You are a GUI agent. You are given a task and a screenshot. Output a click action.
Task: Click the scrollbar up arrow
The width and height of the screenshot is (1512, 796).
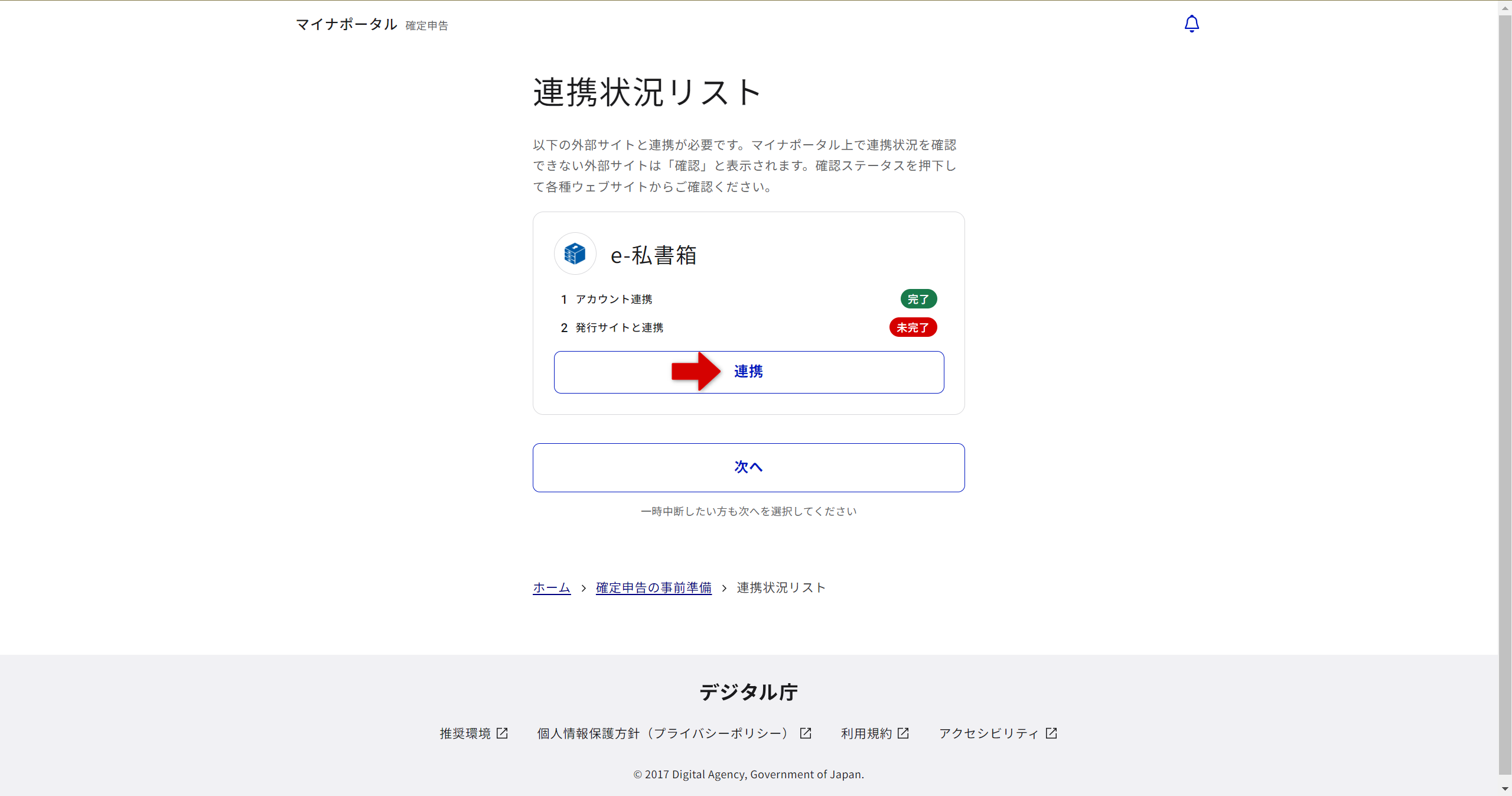click(x=1505, y=8)
